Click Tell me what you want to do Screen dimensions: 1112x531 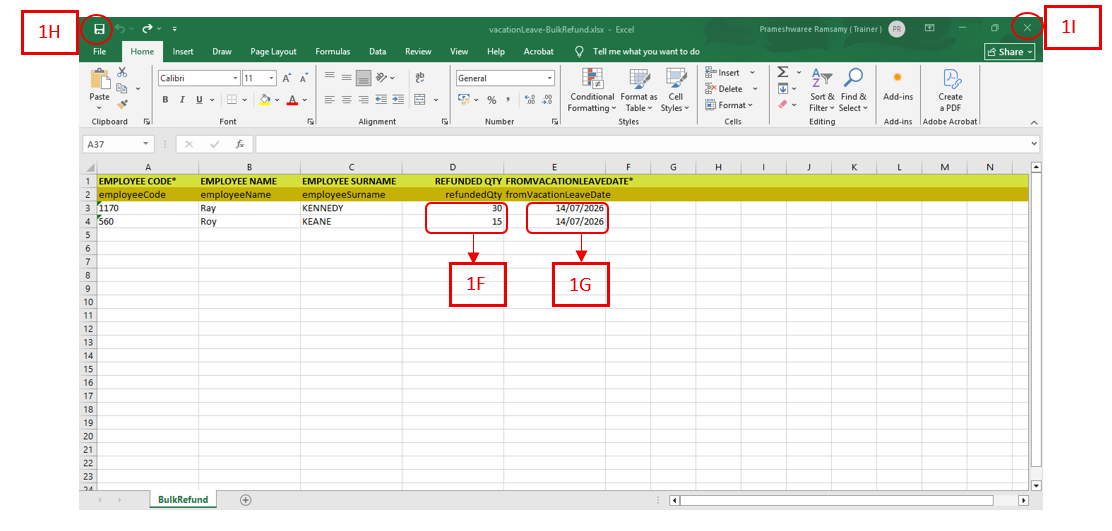click(x=646, y=52)
